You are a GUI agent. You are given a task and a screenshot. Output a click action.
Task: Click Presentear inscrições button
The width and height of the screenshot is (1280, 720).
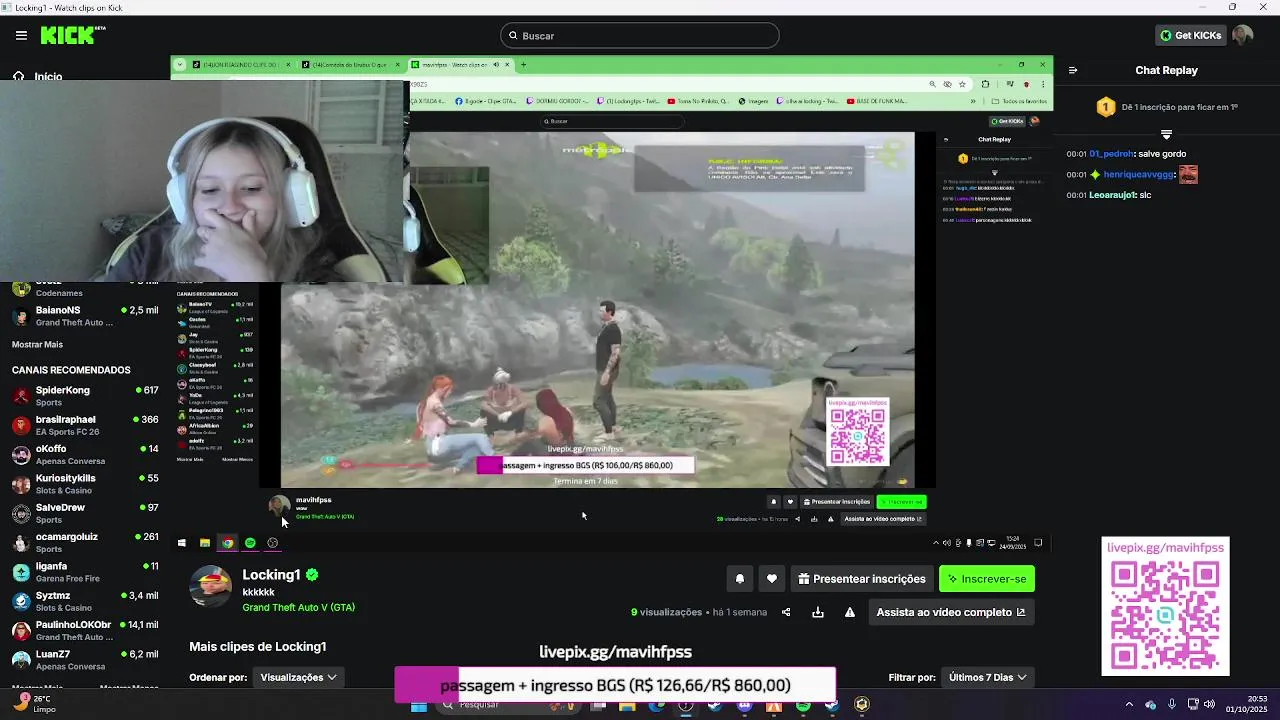(x=862, y=578)
